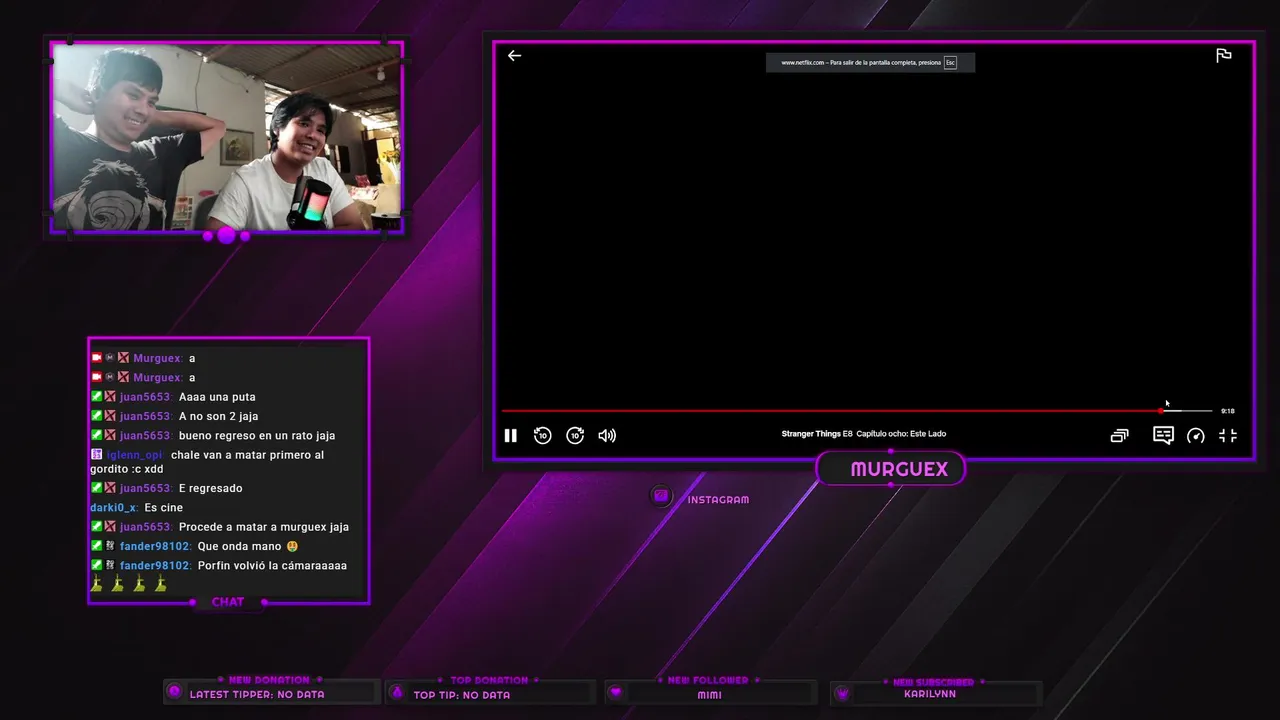The width and height of the screenshot is (1280, 720).
Task: Click darki0_x username in chat
Action: tap(113, 508)
